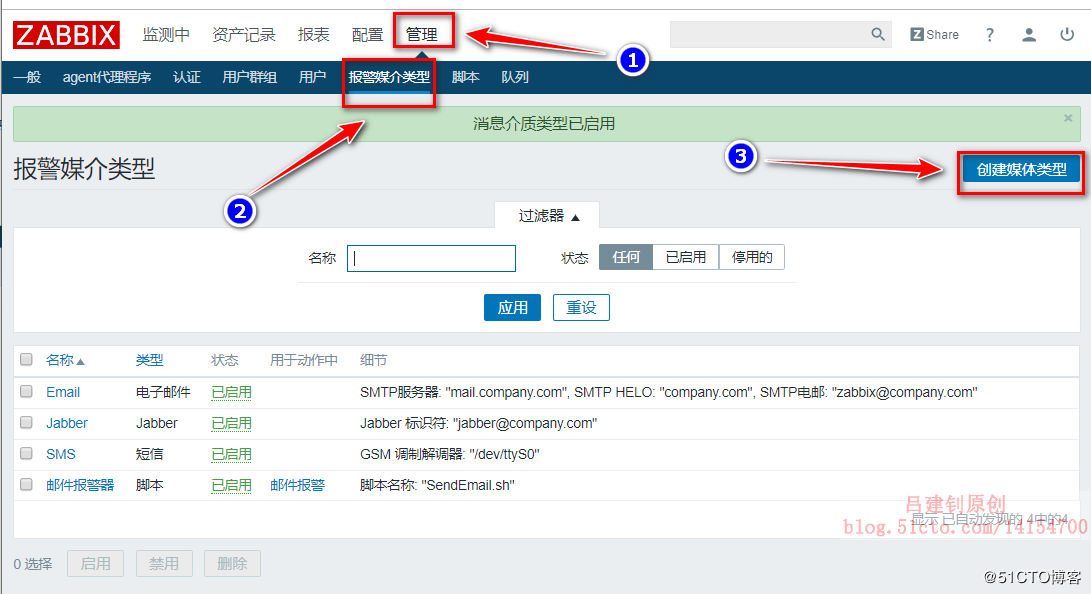Go to the 脚本 submenu
Viewport: 1091px width, 594px height.
click(465, 77)
